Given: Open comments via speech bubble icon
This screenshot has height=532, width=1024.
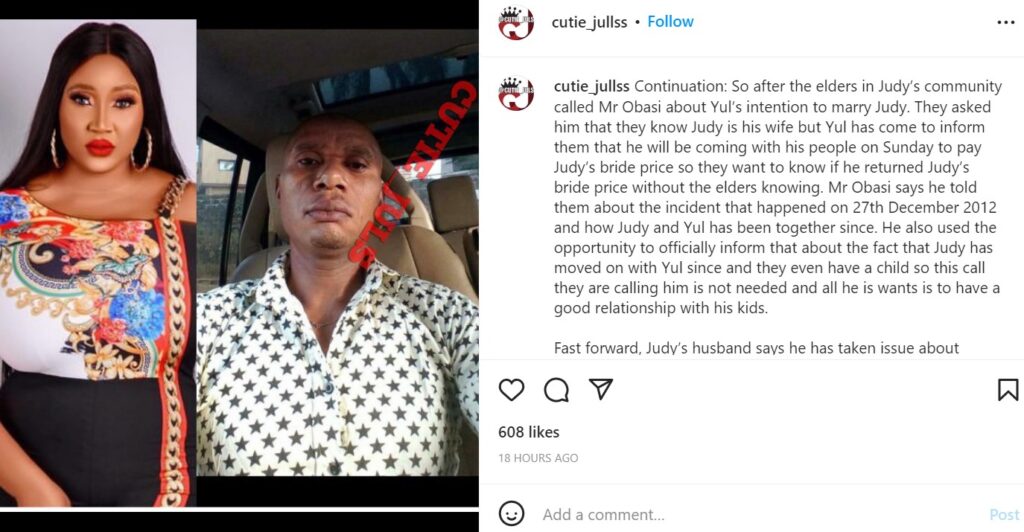Looking at the screenshot, I should (x=556, y=390).
